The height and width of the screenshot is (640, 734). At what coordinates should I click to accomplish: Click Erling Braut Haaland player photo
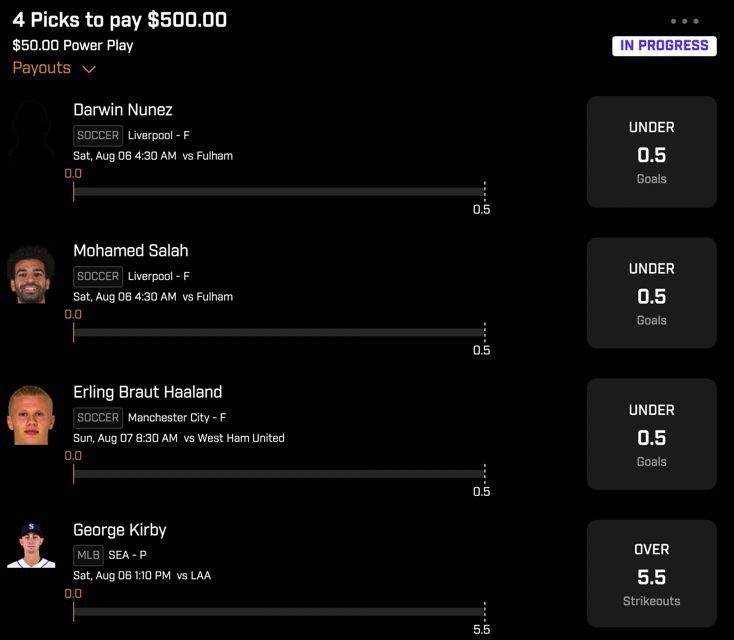[x=31, y=414]
